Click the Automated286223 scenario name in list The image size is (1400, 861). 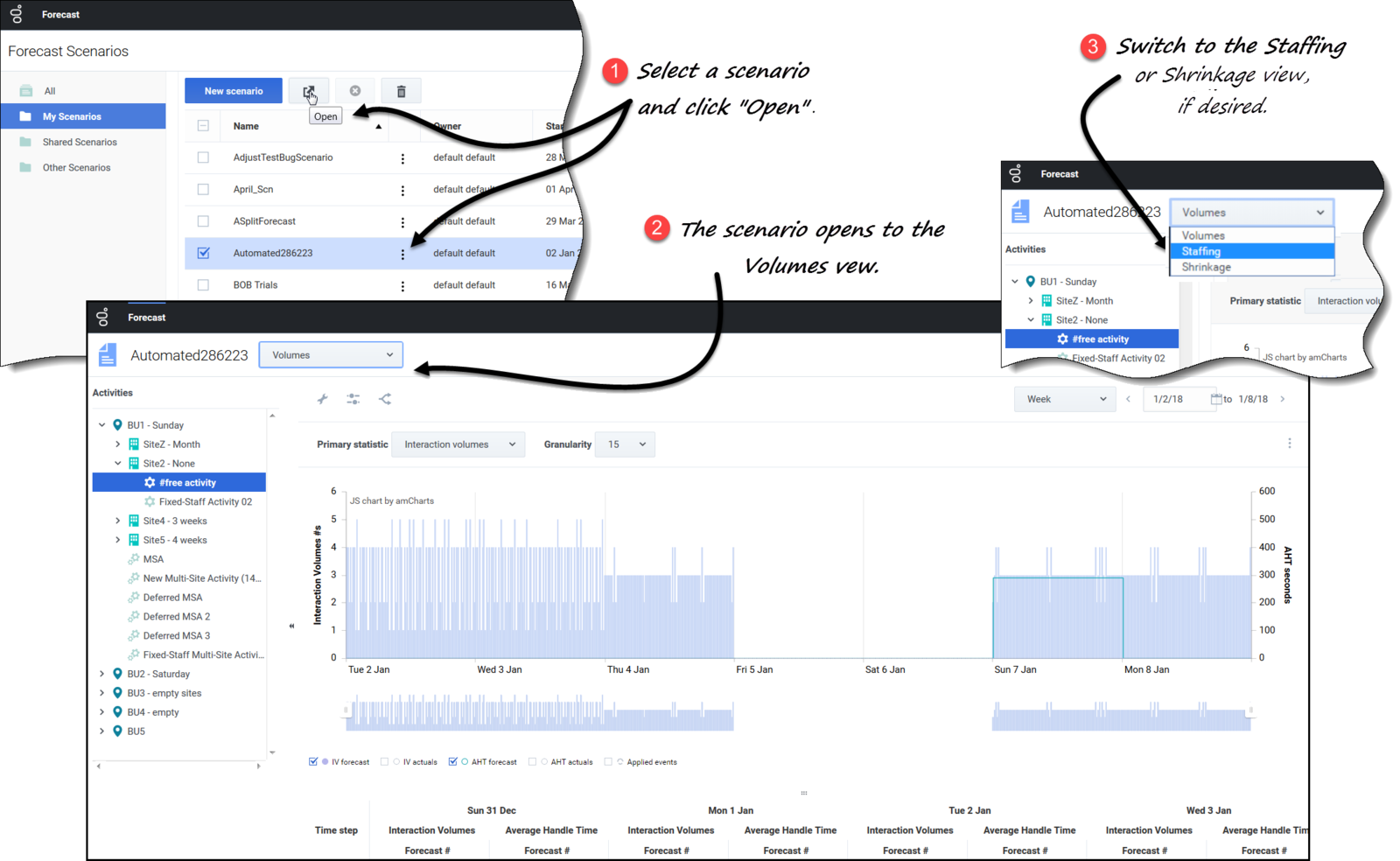(273, 253)
